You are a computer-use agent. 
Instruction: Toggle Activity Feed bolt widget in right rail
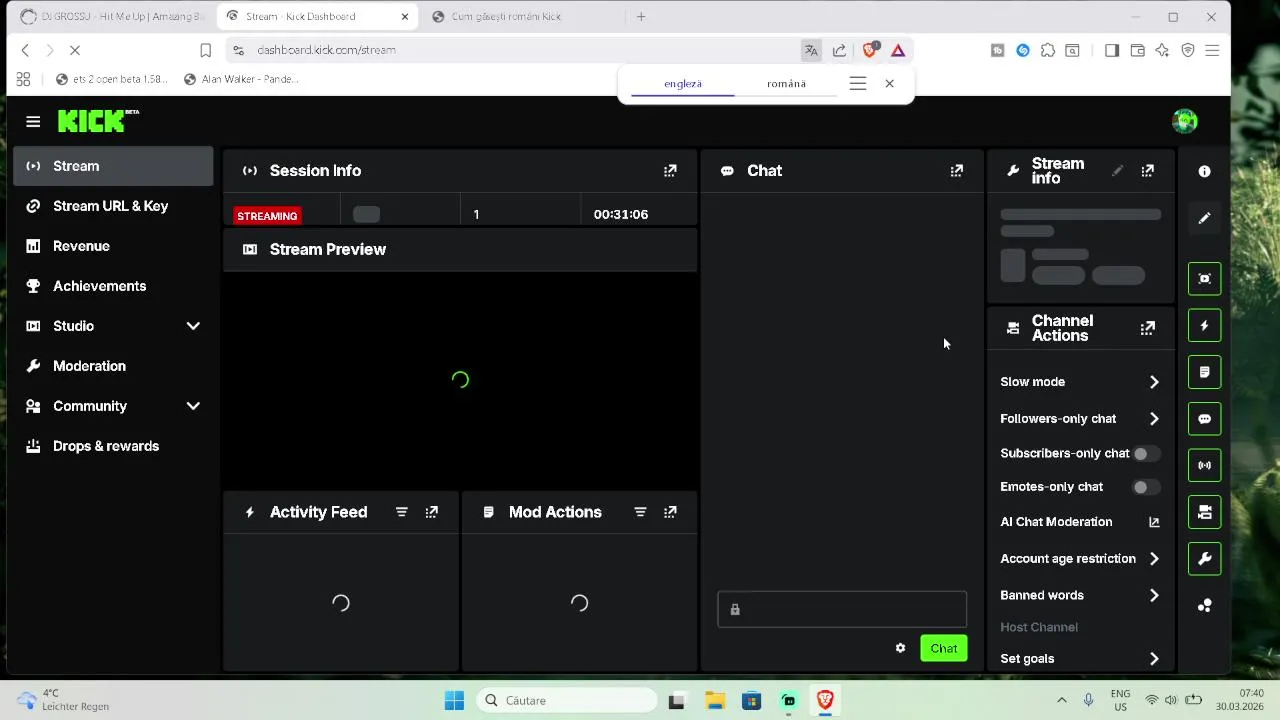point(1204,326)
